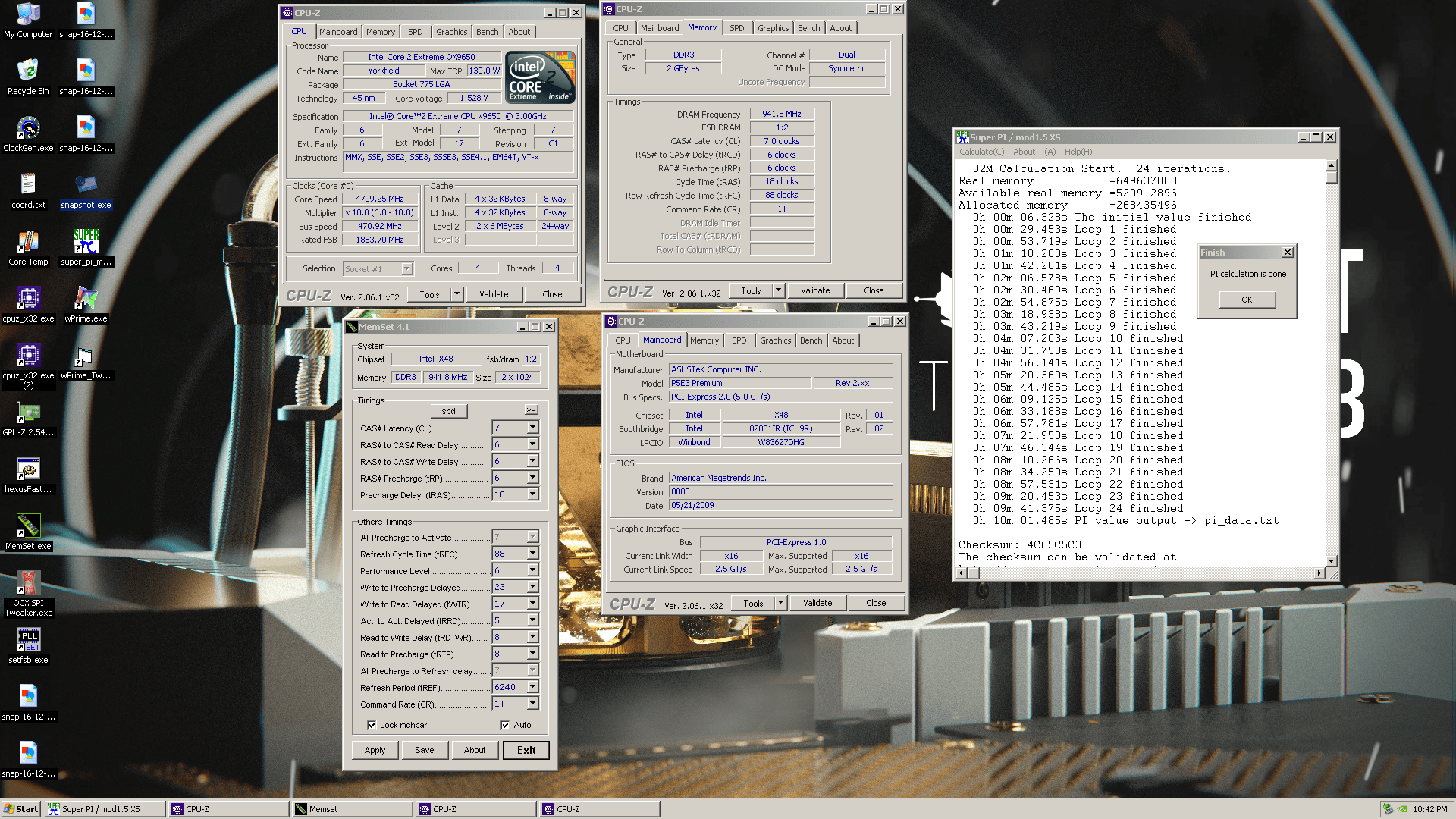The width and height of the screenshot is (1456, 819).
Task: Open Help(H) menu in Super PI
Action: (1078, 152)
